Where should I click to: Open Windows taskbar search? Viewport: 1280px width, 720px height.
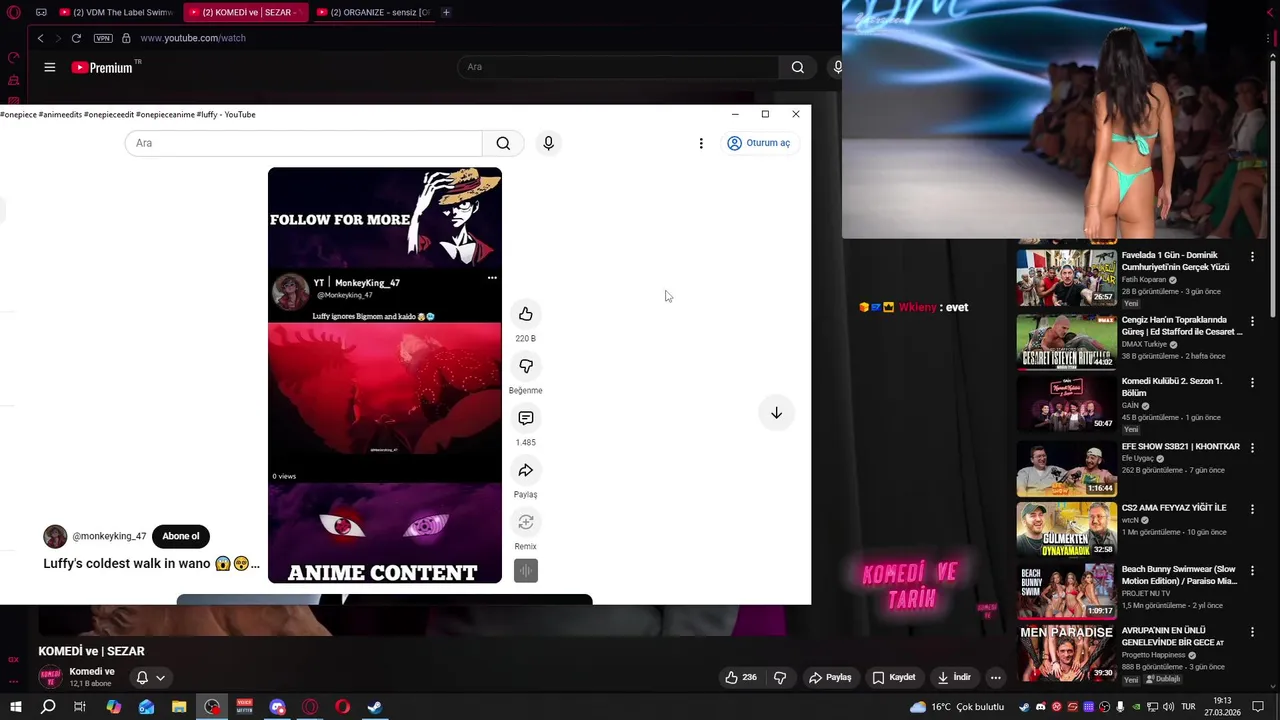pos(48,707)
